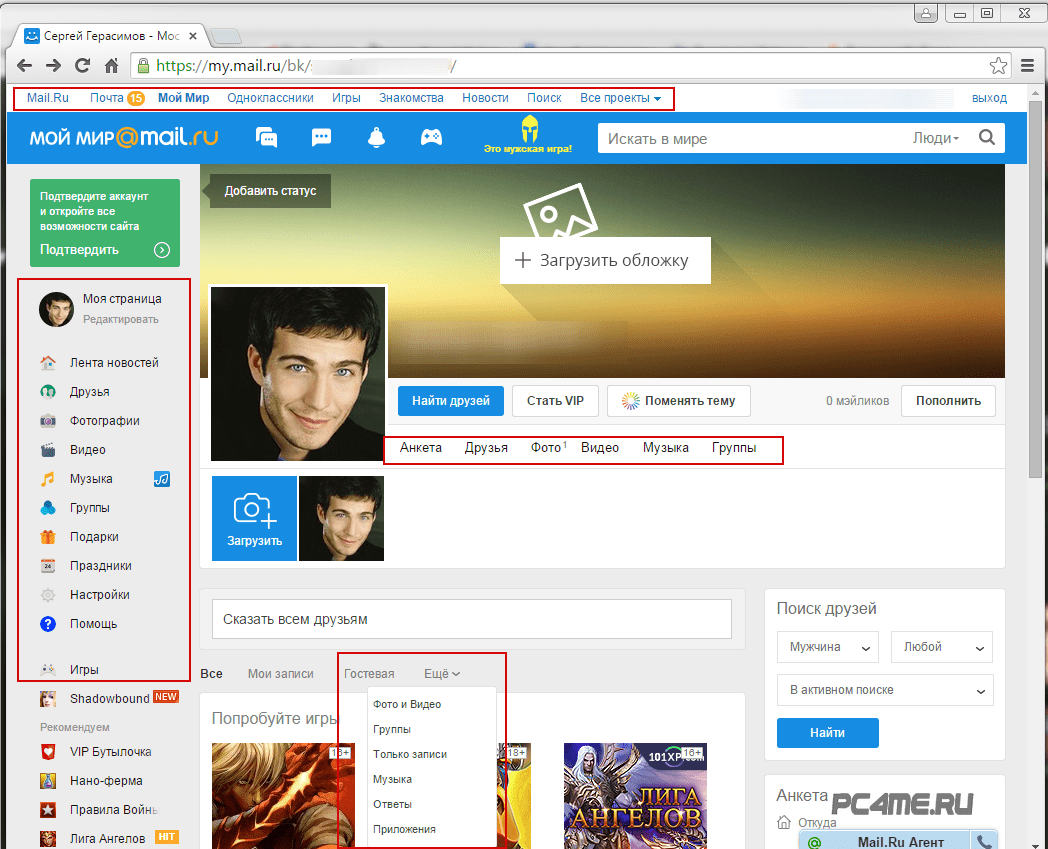The height and width of the screenshot is (849, 1048).
Task: Expand the Люди search filter dropdown
Action: tap(935, 138)
